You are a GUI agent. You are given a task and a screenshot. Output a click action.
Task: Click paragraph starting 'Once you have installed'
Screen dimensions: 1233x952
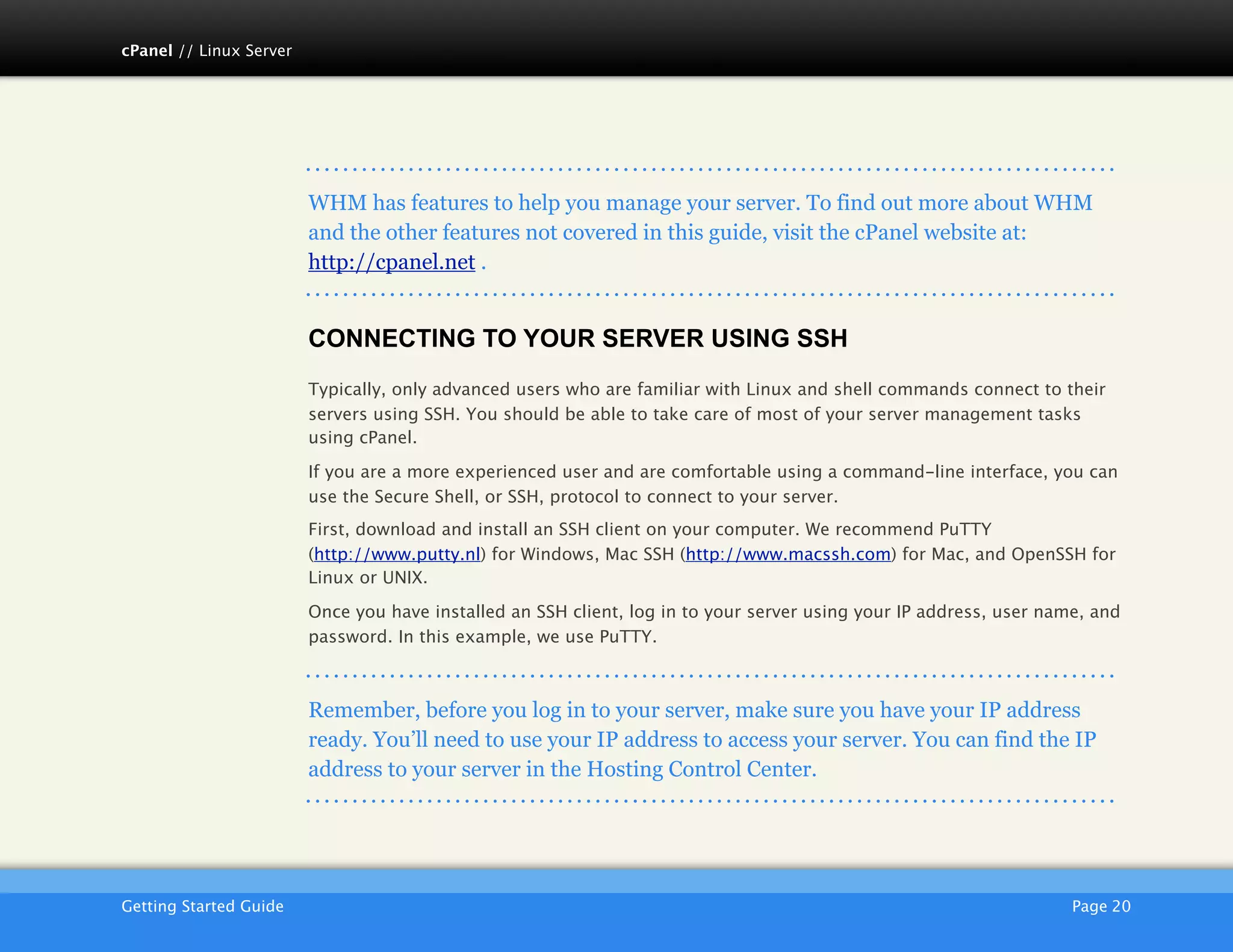[714, 624]
